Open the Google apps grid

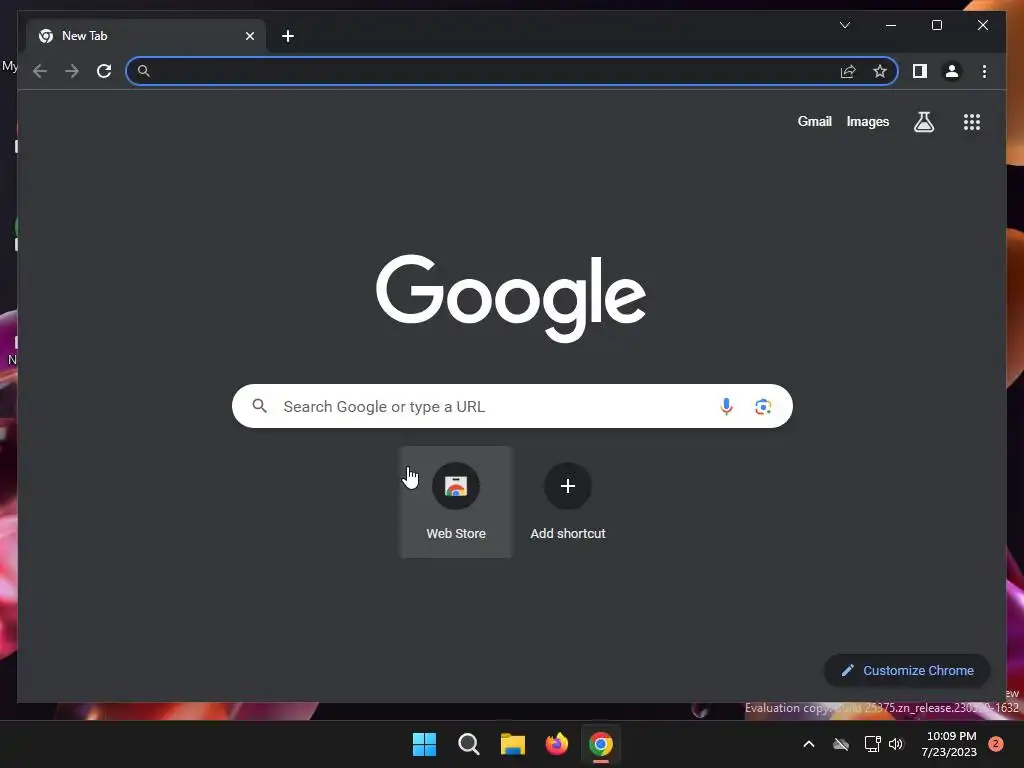click(x=972, y=121)
